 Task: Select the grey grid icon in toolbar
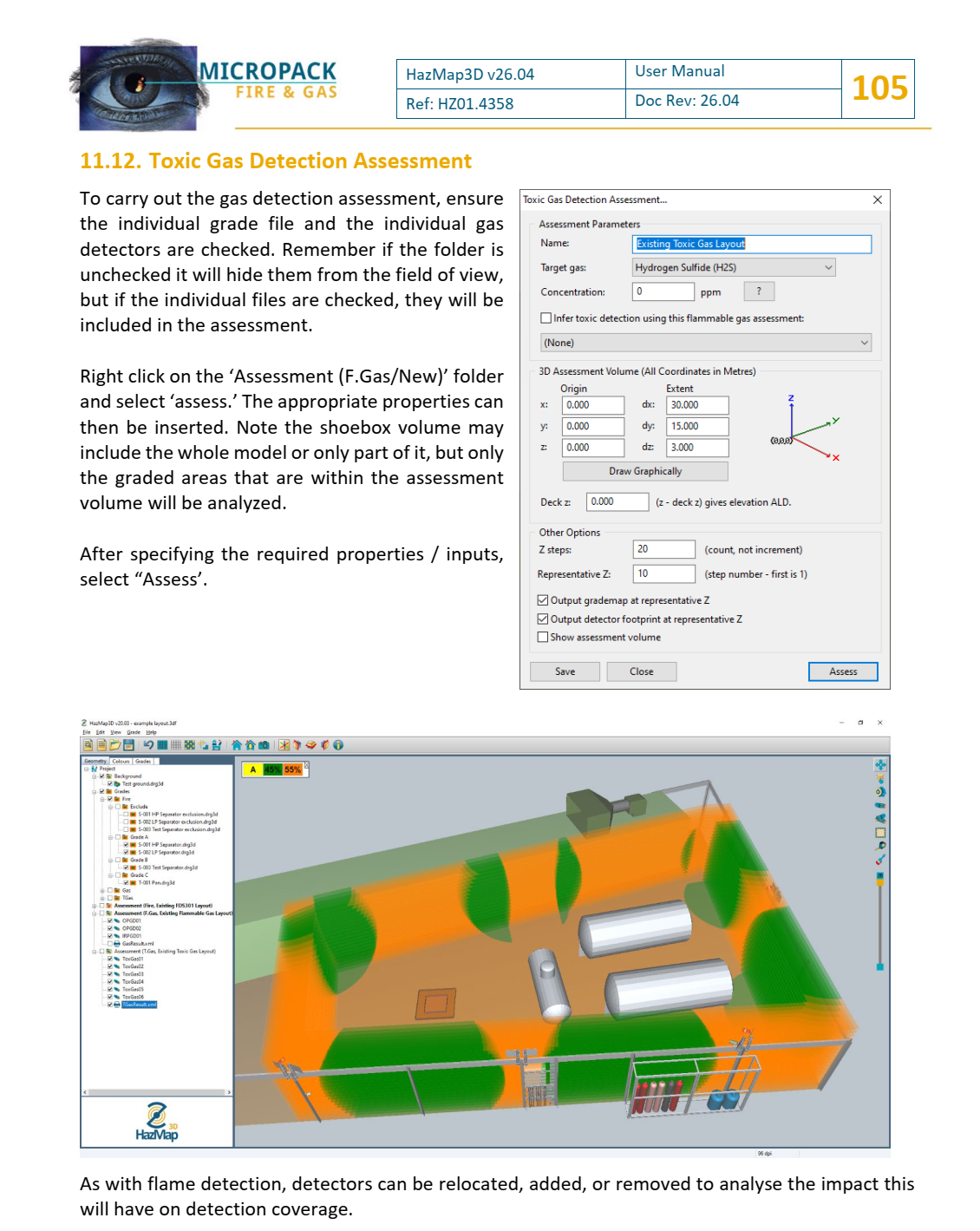(x=175, y=745)
